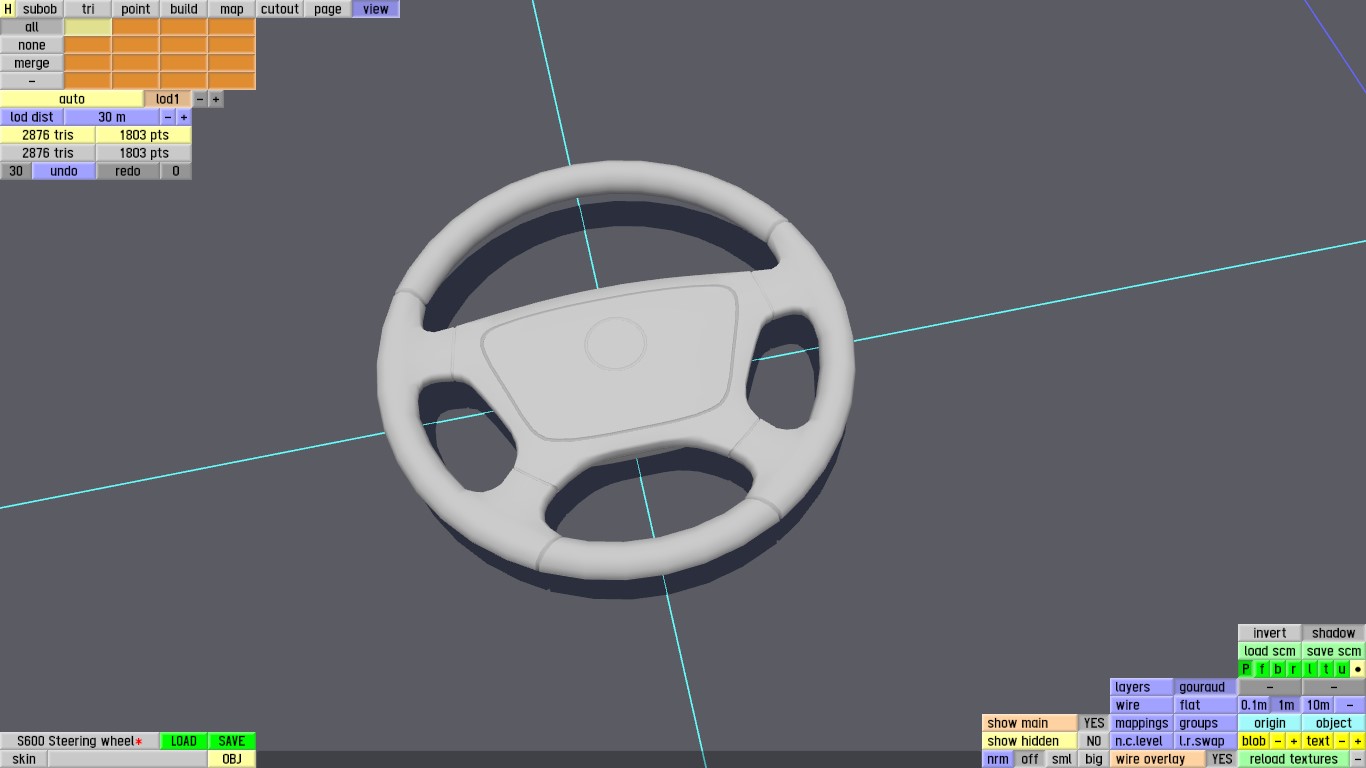Click load scm
The width and height of the screenshot is (1366, 768).
coord(1270,651)
